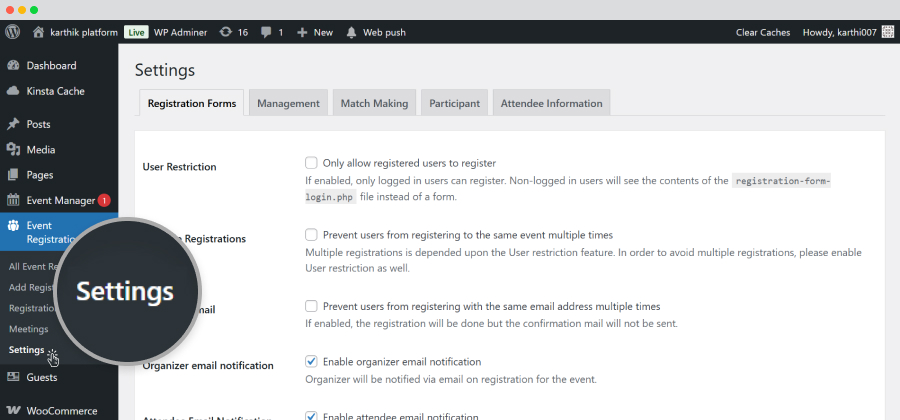Uncheck Enable attendee email notification
This screenshot has width=900, height=420.
coord(311,415)
